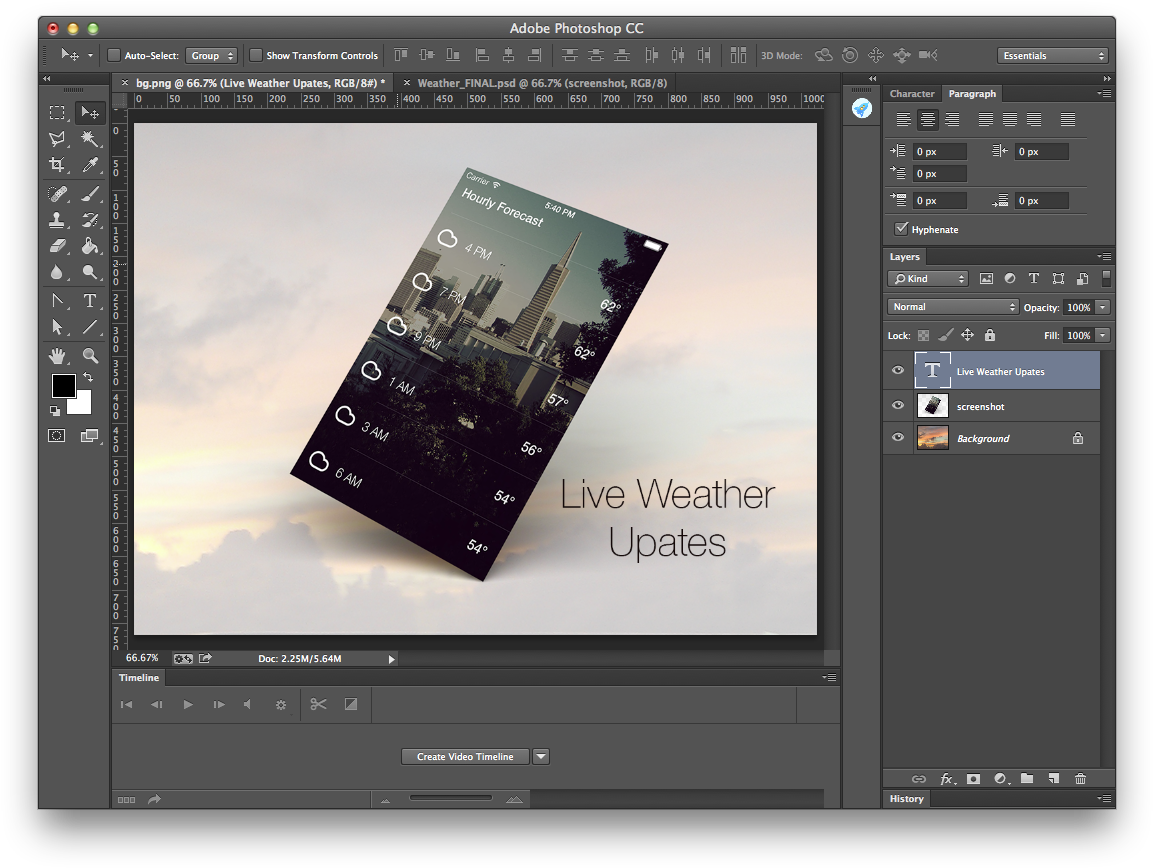This screenshot has width=1153, height=868.
Task: Select the Path Selection tool
Action: (57, 327)
